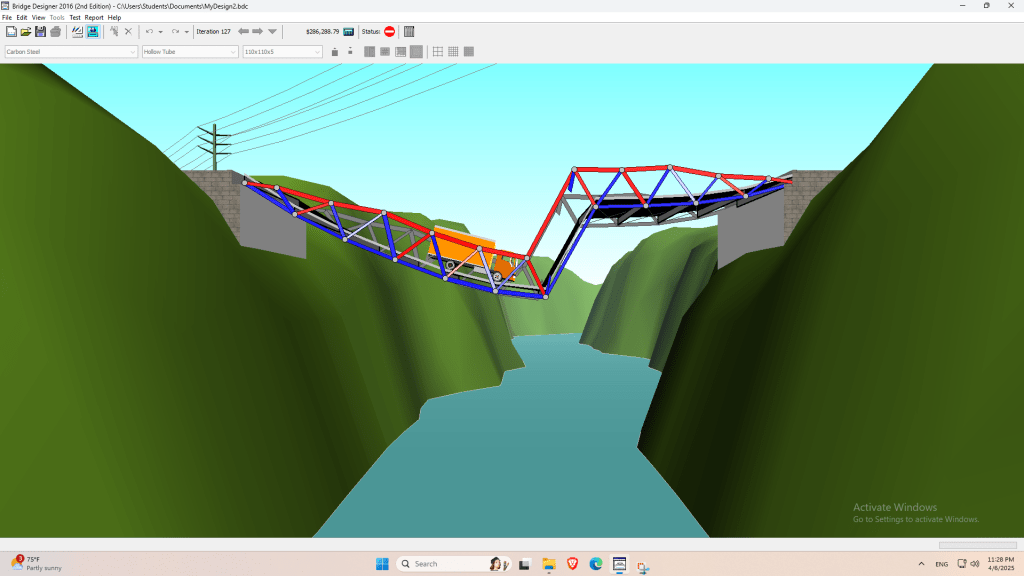The height and width of the screenshot is (576, 1024).
Task: Open Task View from the taskbar
Action: pos(524,564)
